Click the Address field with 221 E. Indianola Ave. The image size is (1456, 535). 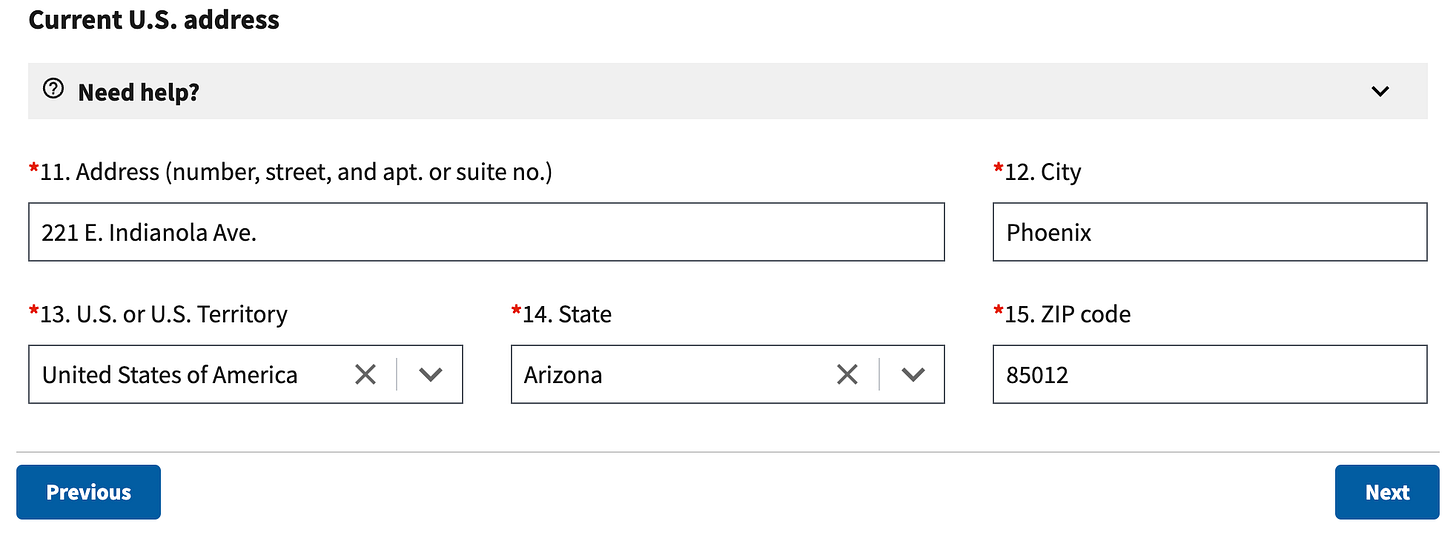click(x=486, y=232)
